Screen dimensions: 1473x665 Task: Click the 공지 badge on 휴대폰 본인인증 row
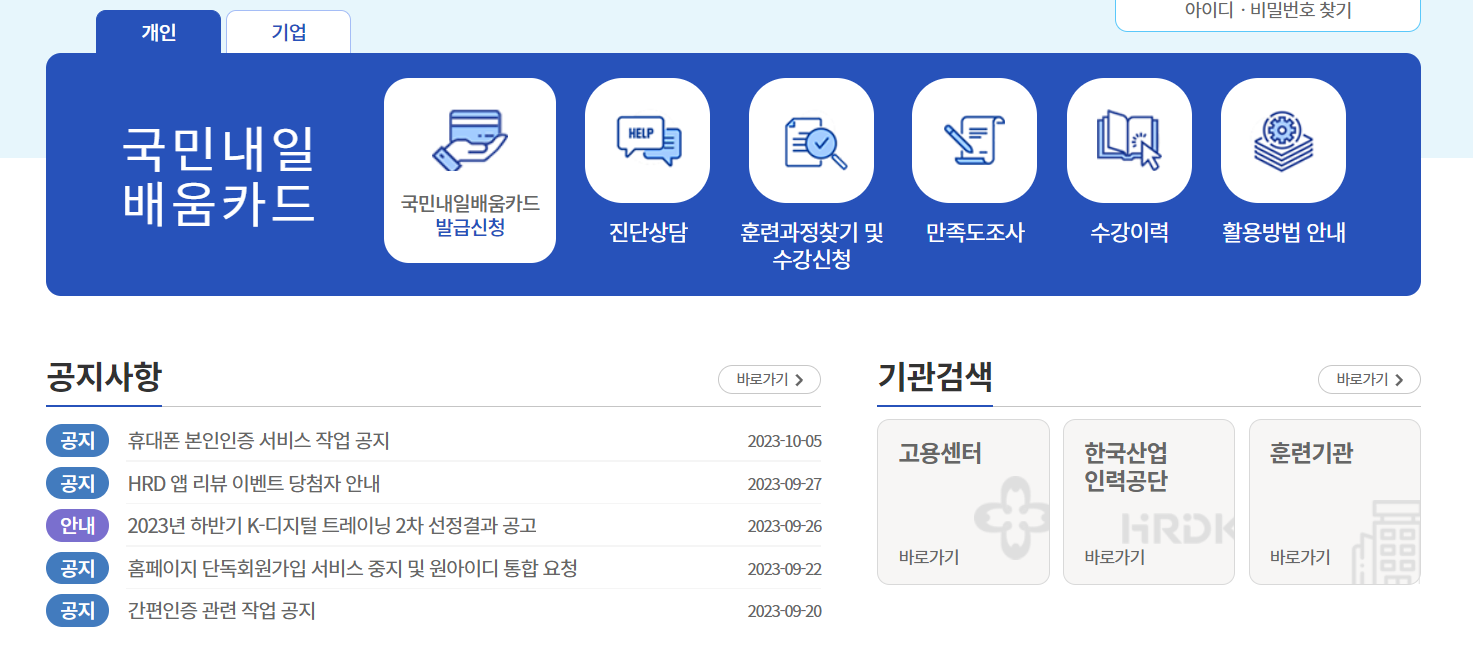point(77,441)
